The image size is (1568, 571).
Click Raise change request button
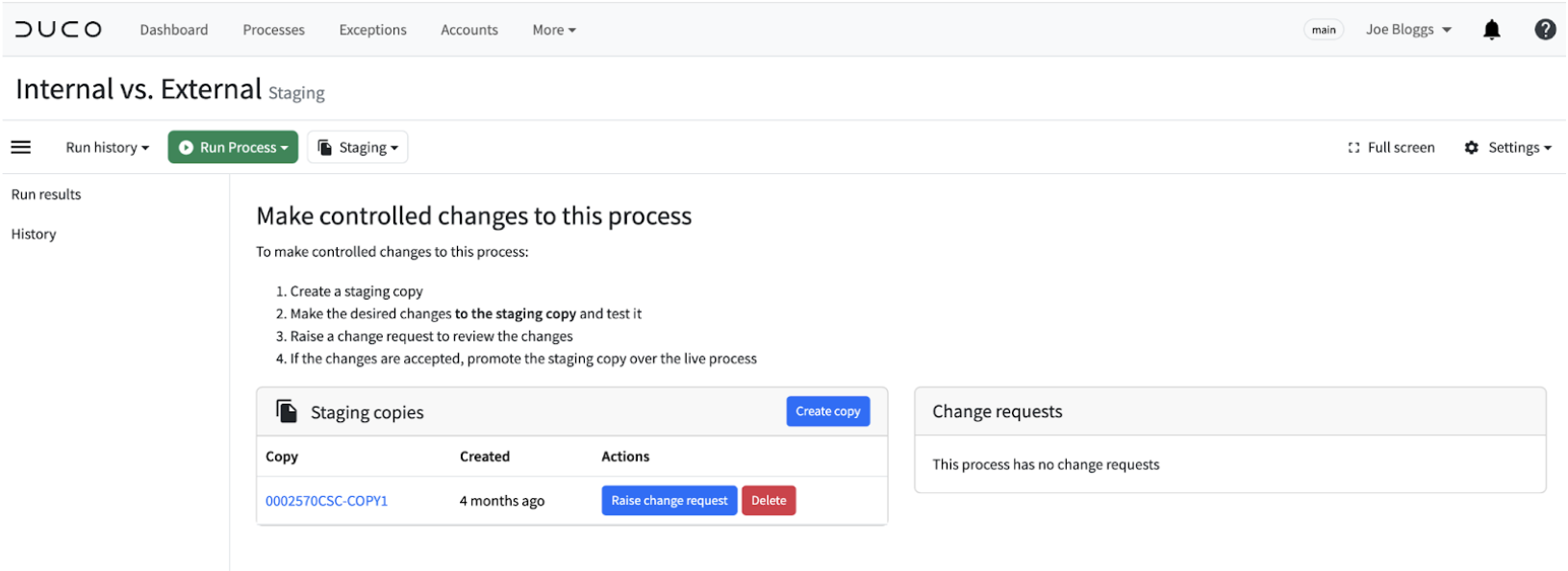[670, 501]
